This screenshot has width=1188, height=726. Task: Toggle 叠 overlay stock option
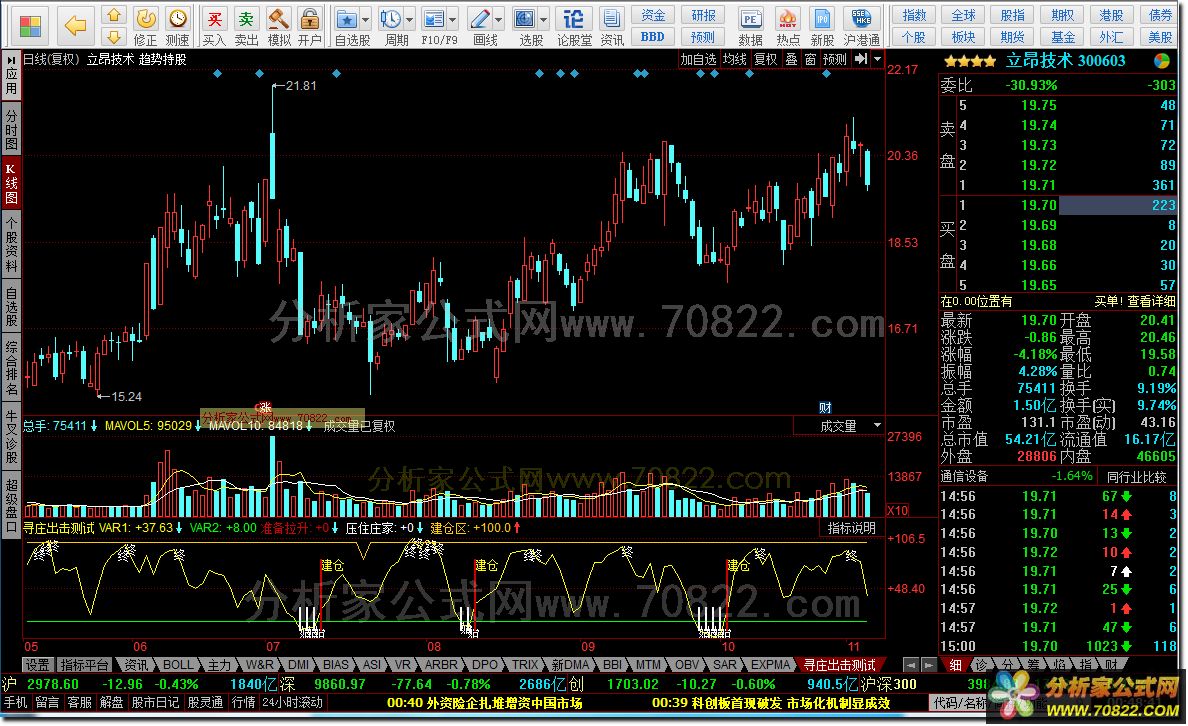pyautogui.click(x=791, y=59)
